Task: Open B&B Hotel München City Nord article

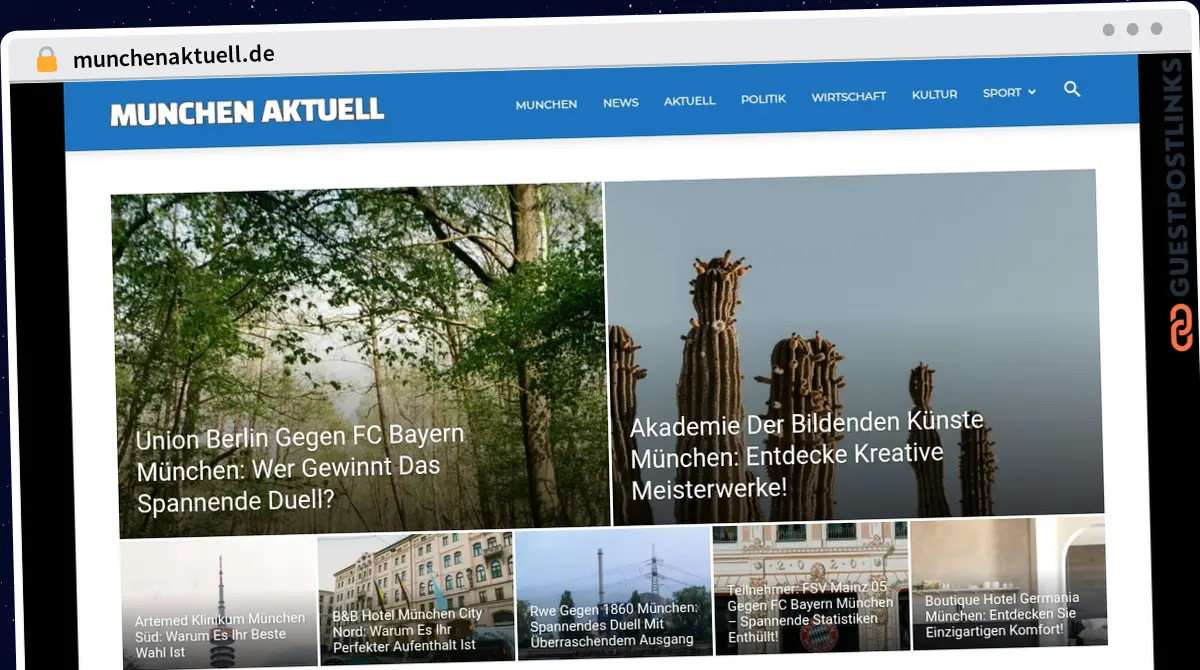Action: pos(407,630)
